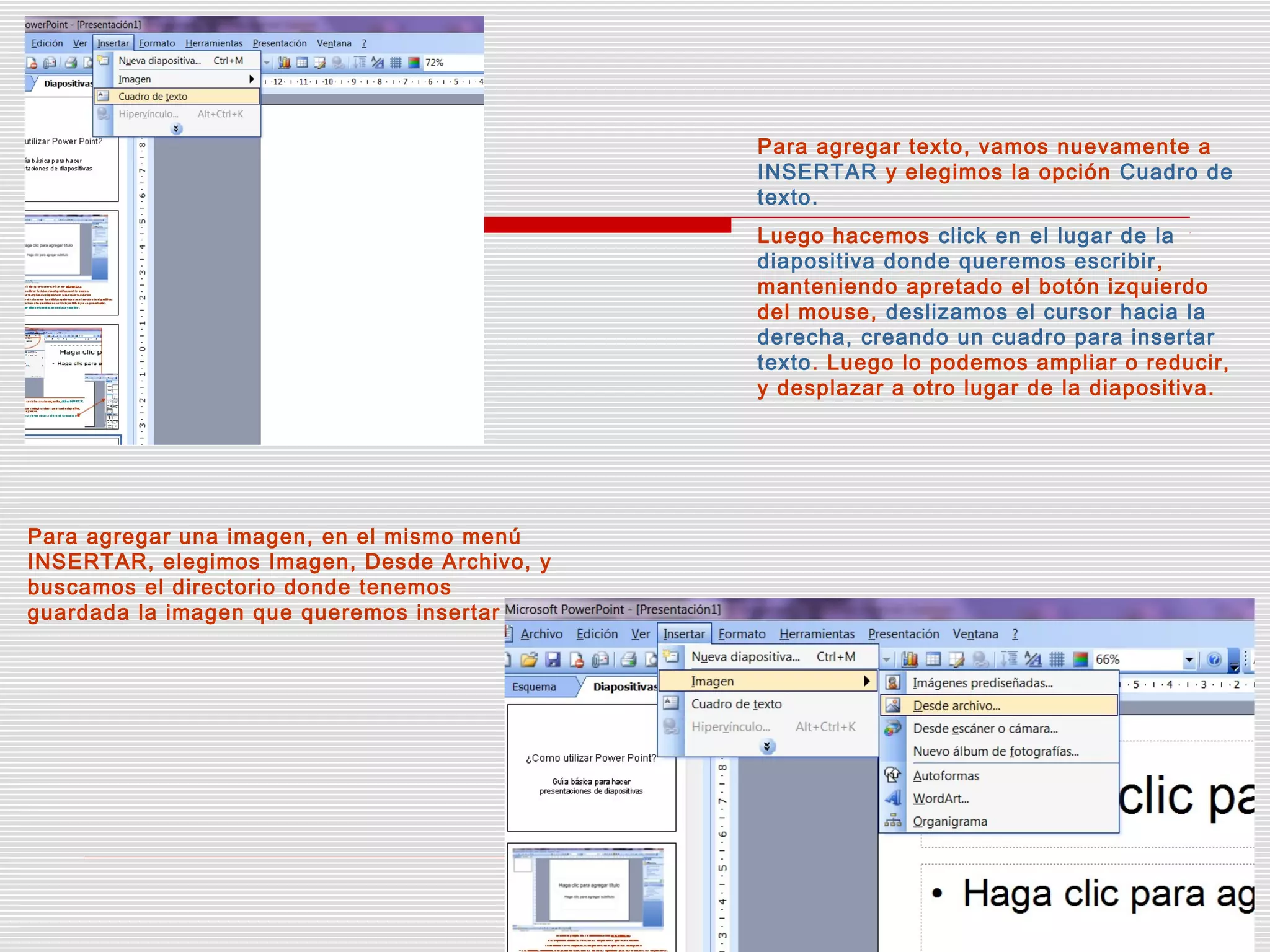Open the ? help menu in lower window

[x=1015, y=634]
